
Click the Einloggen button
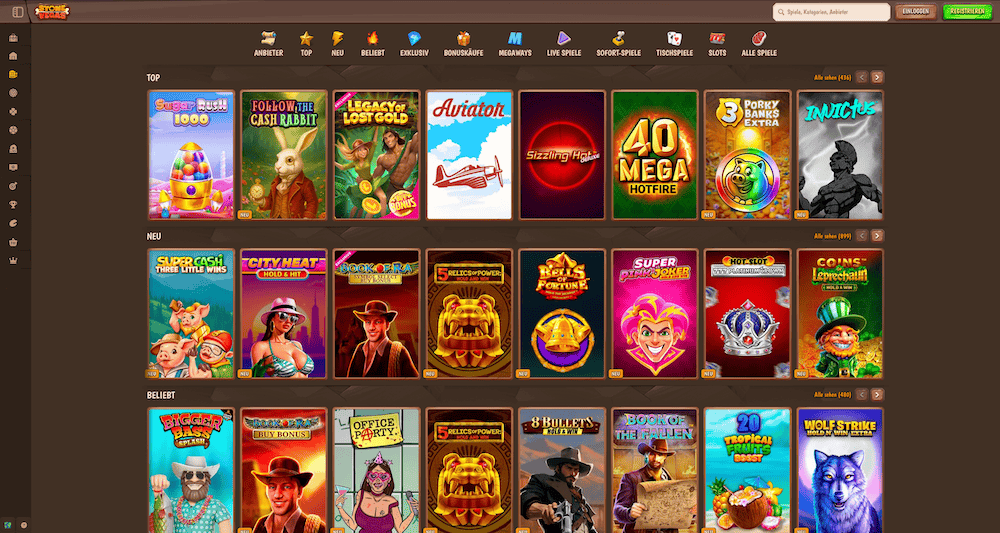pyautogui.click(x=916, y=11)
